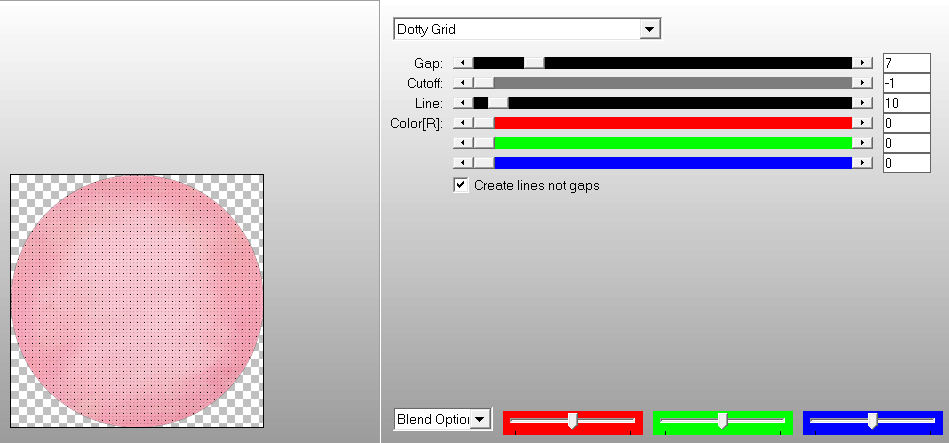Click the Gap slider track
Screen dimensions: 949x443
(700, 63)
